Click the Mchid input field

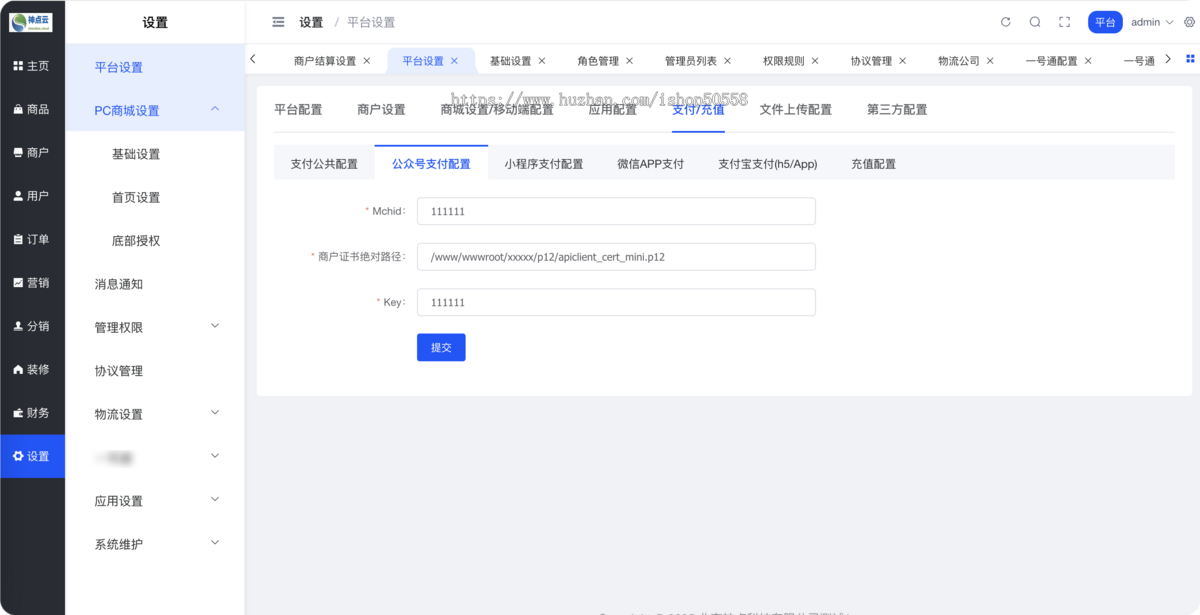[616, 211]
